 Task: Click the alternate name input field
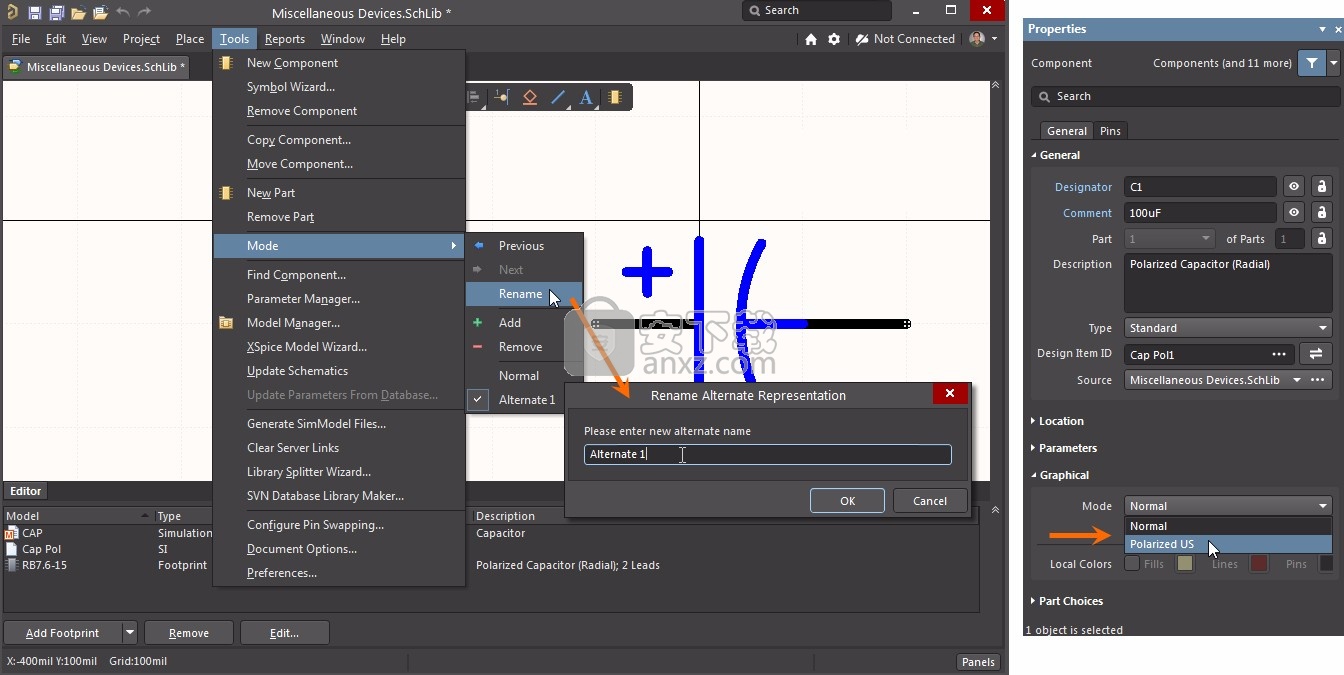click(767, 454)
